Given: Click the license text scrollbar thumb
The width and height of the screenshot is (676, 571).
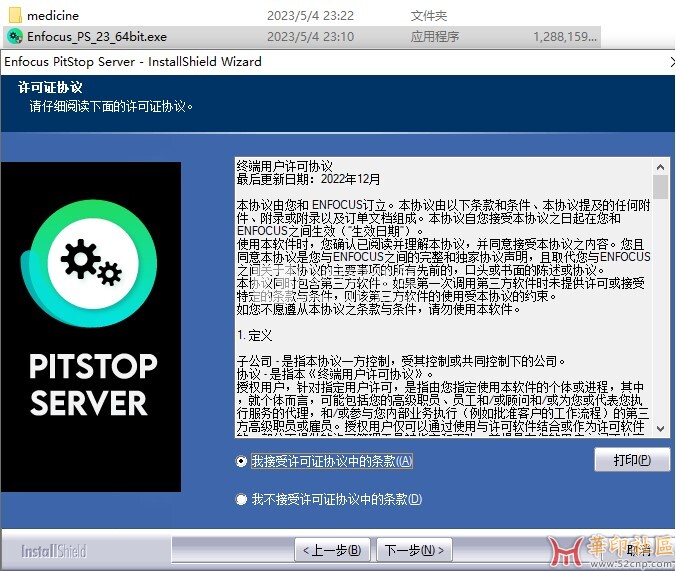Looking at the screenshot, I should coord(660,187).
